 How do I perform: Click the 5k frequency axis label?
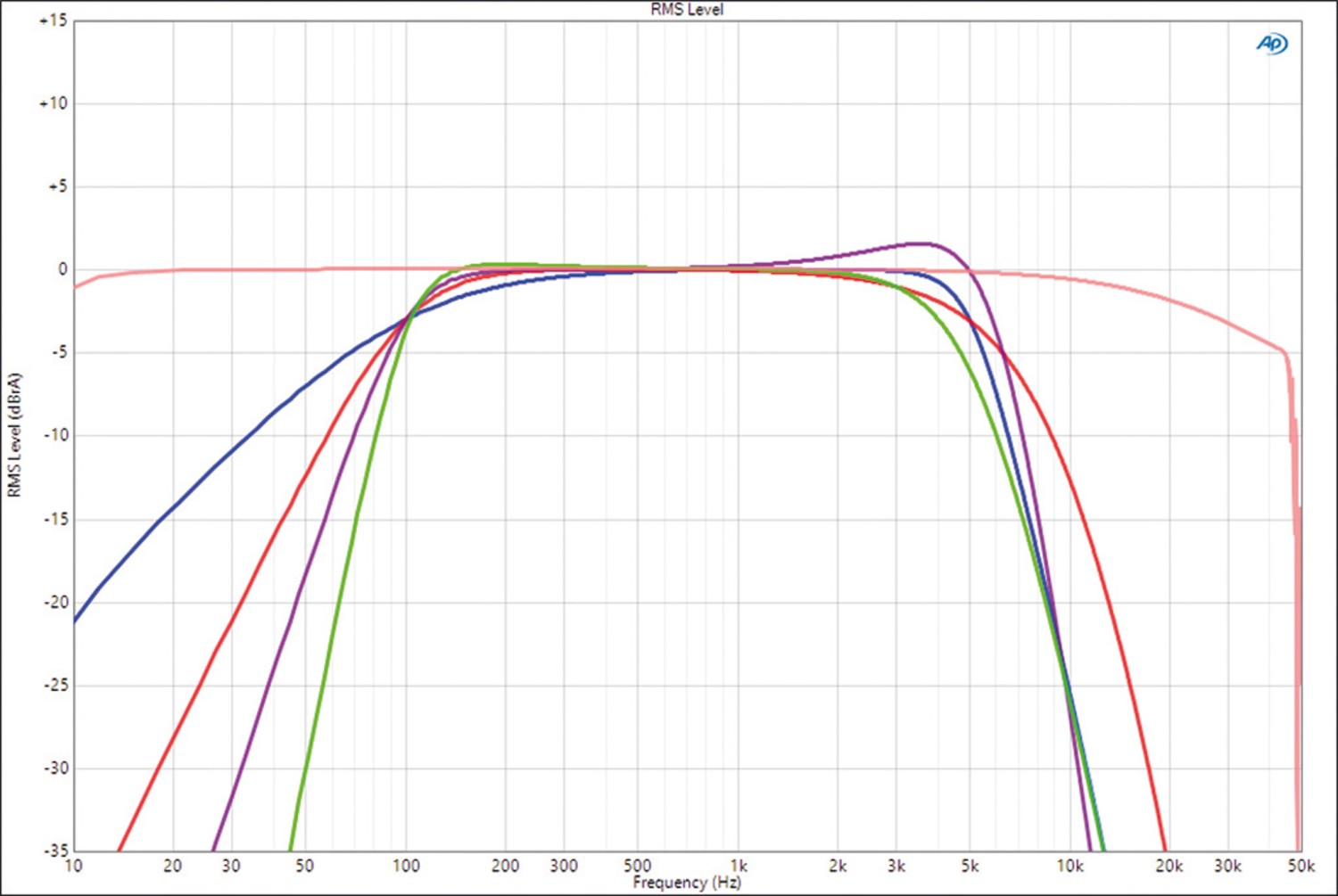click(x=970, y=866)
